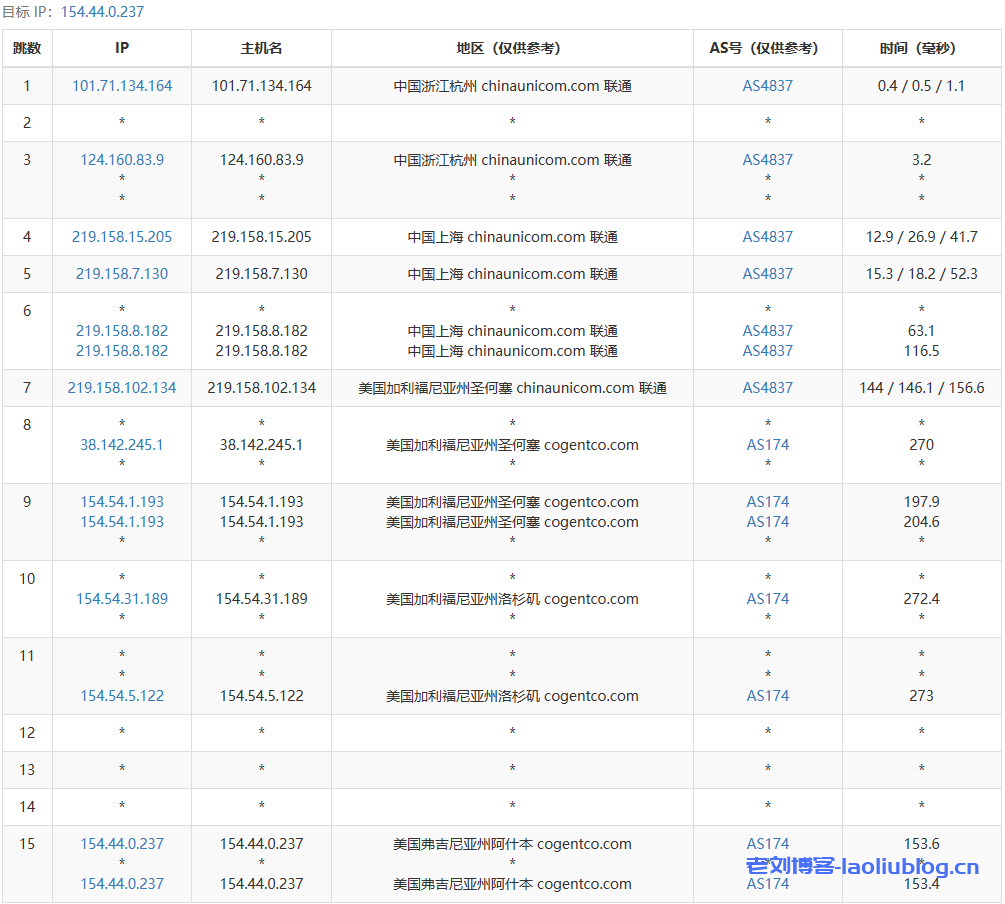Open IP 154.54.5.122 link on hop 11
The image size is (1005, 904).
click(x=121, y=695)
